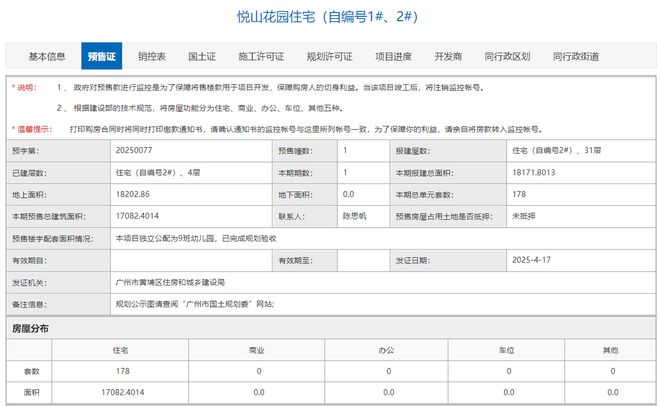The height and width of the screenshot is (406, 660).
Task: Switch to the 销控表 tab
Action: click(152, 56)
